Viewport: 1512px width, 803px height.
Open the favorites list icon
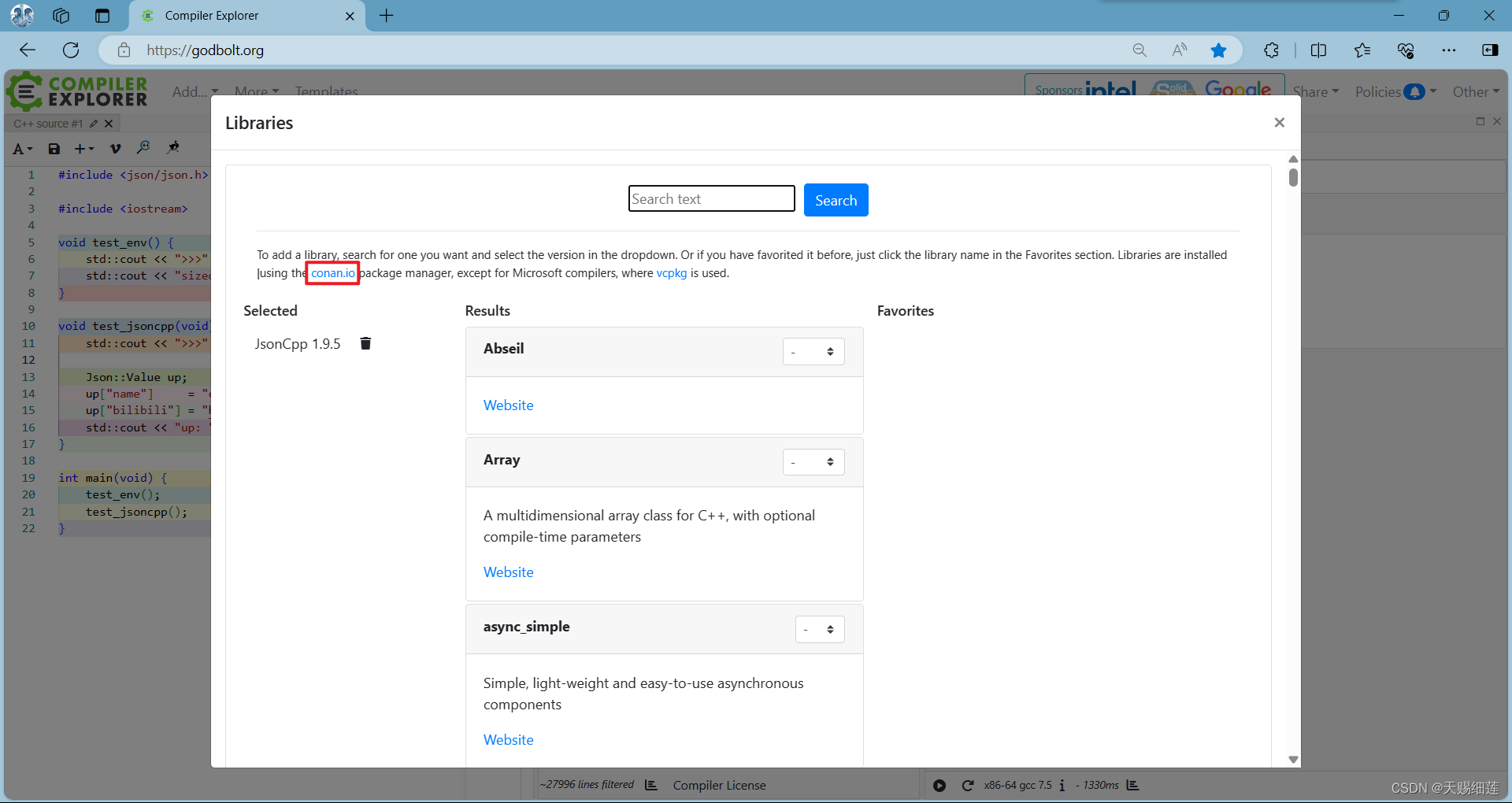(1362, 50)
